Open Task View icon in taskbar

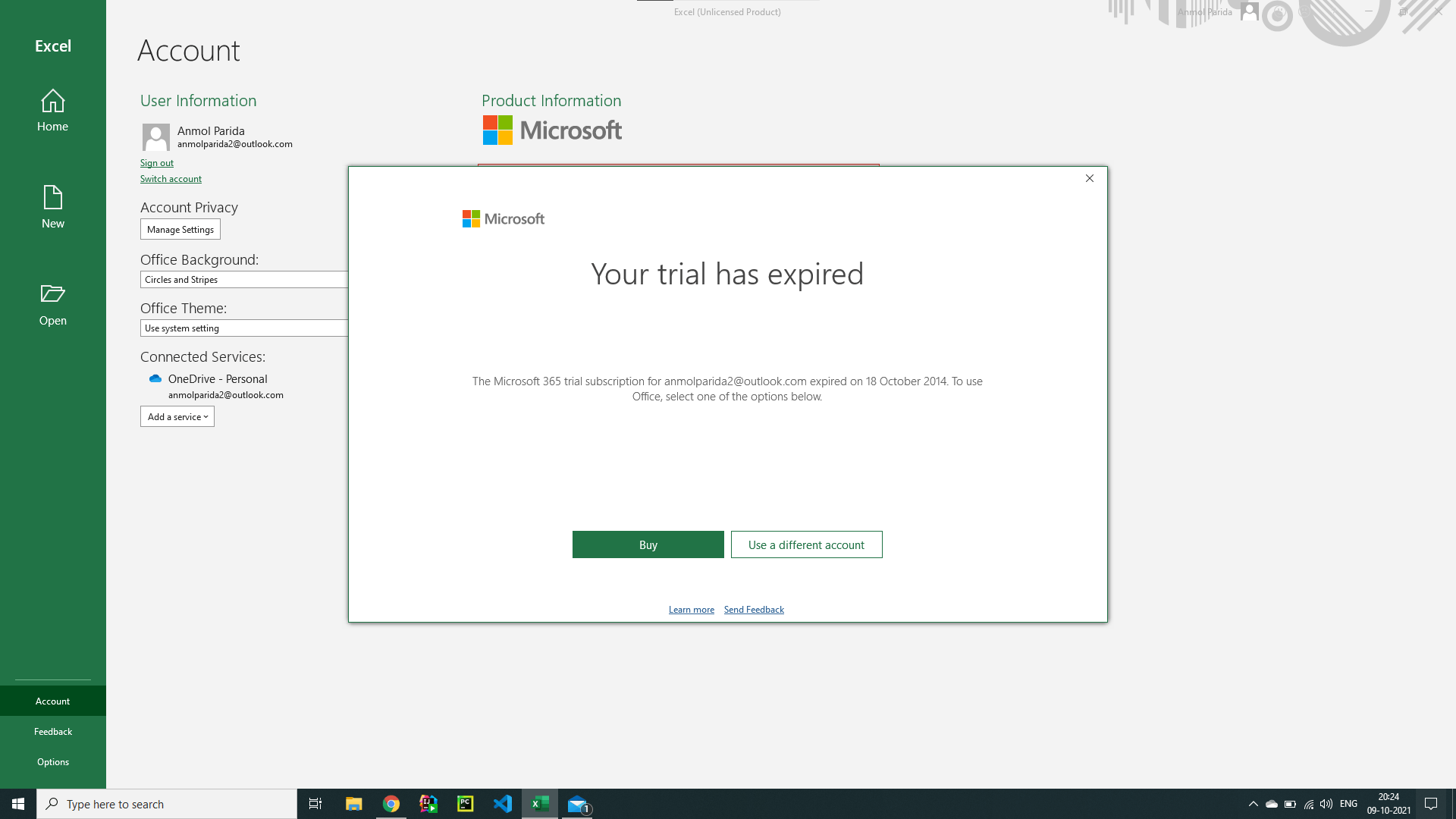pos(315,804)
